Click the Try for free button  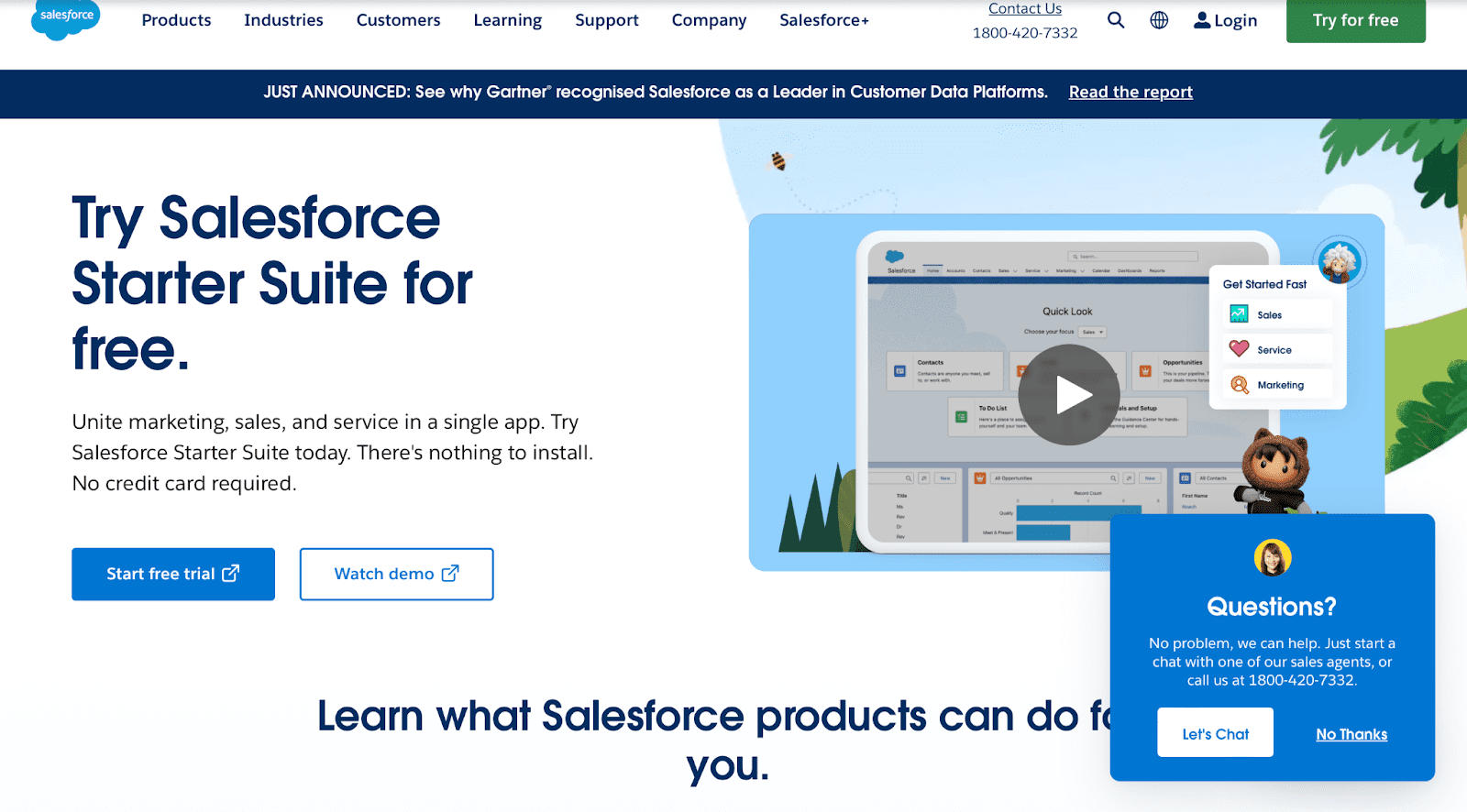[x=1355, y=20]
